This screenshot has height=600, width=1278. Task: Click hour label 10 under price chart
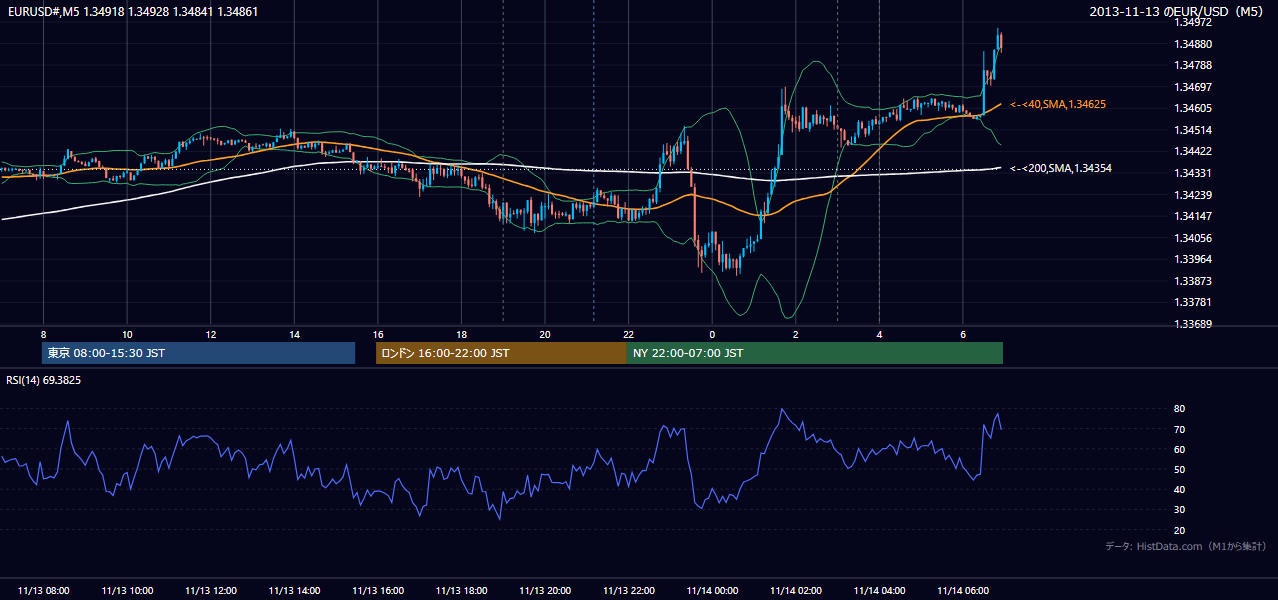click(x=127, y=334)
